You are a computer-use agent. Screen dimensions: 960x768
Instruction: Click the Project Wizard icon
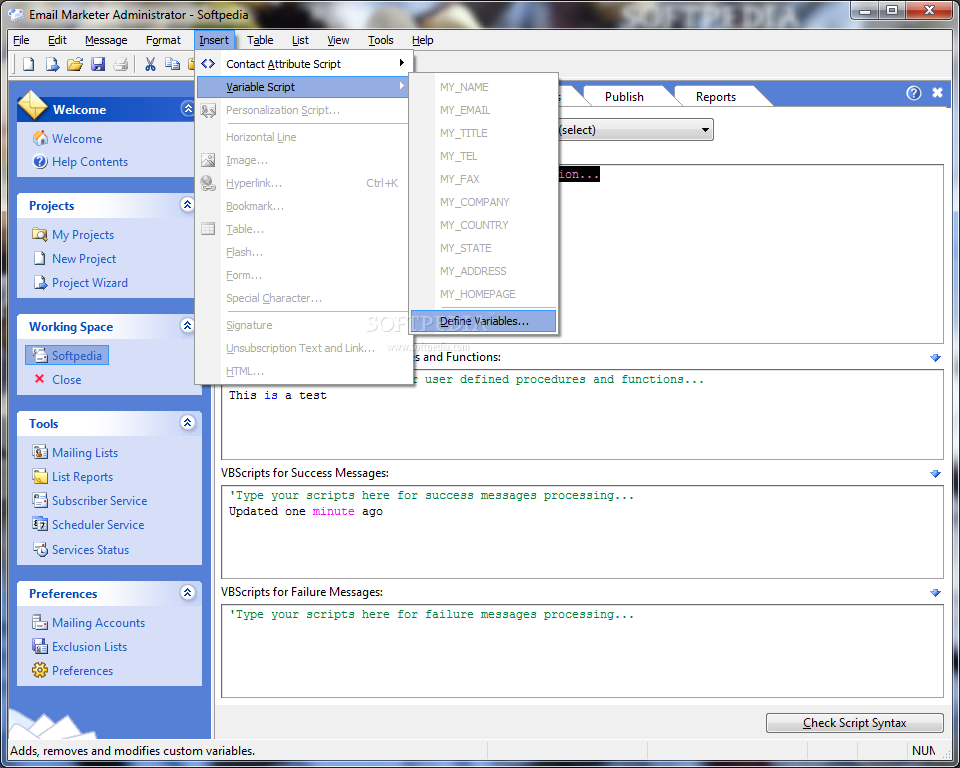(40, 282)
